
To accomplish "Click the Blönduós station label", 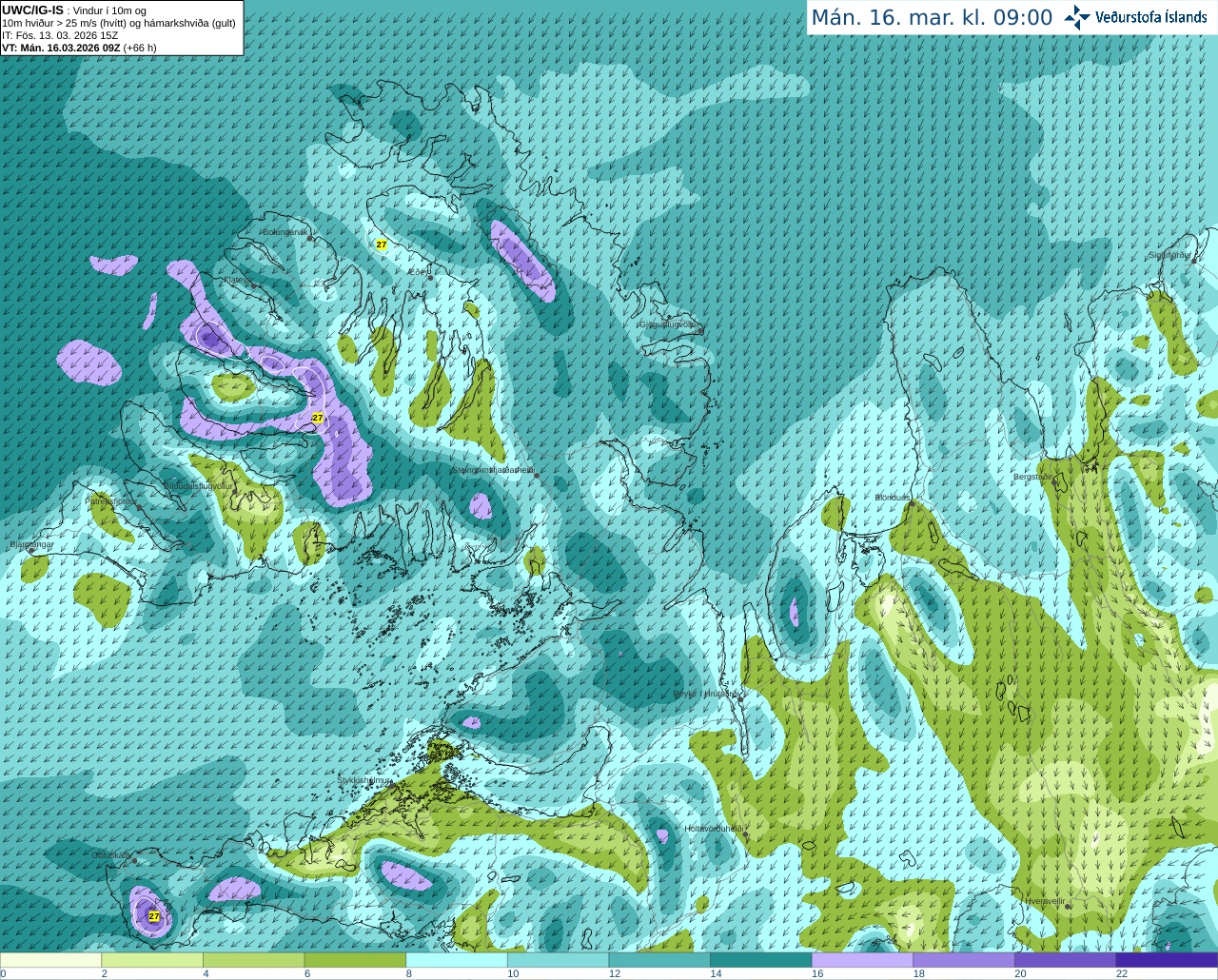I will point(893,498).
